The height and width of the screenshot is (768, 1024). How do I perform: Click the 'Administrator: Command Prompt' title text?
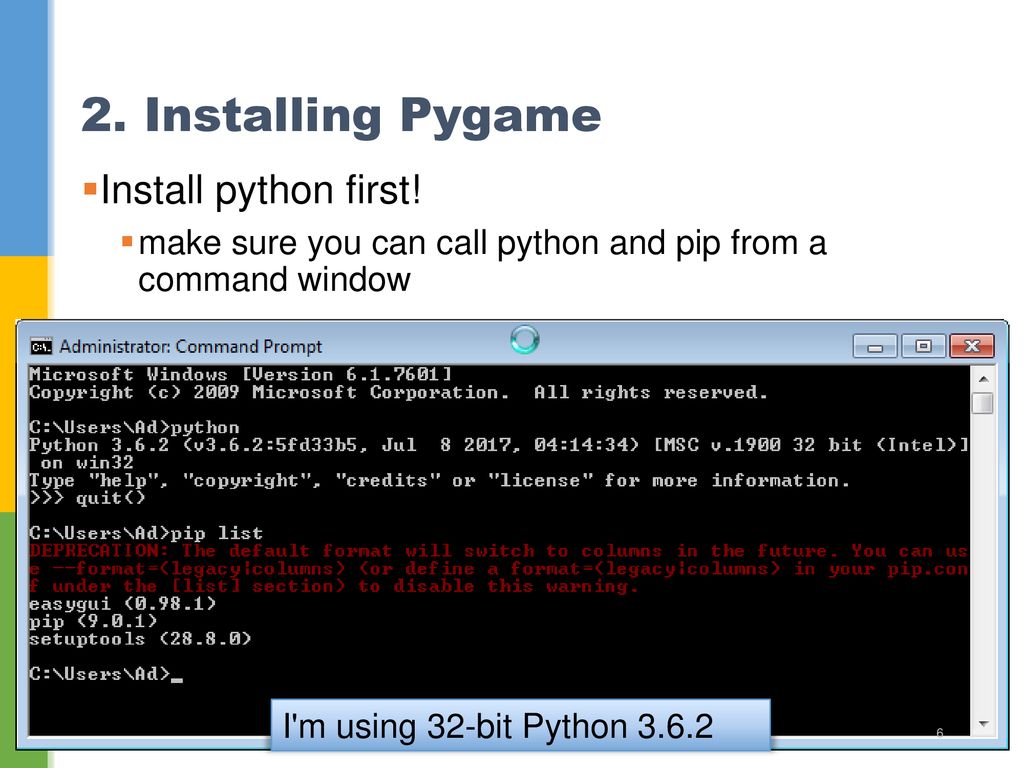pyautogui.click(x=191, y=346)
